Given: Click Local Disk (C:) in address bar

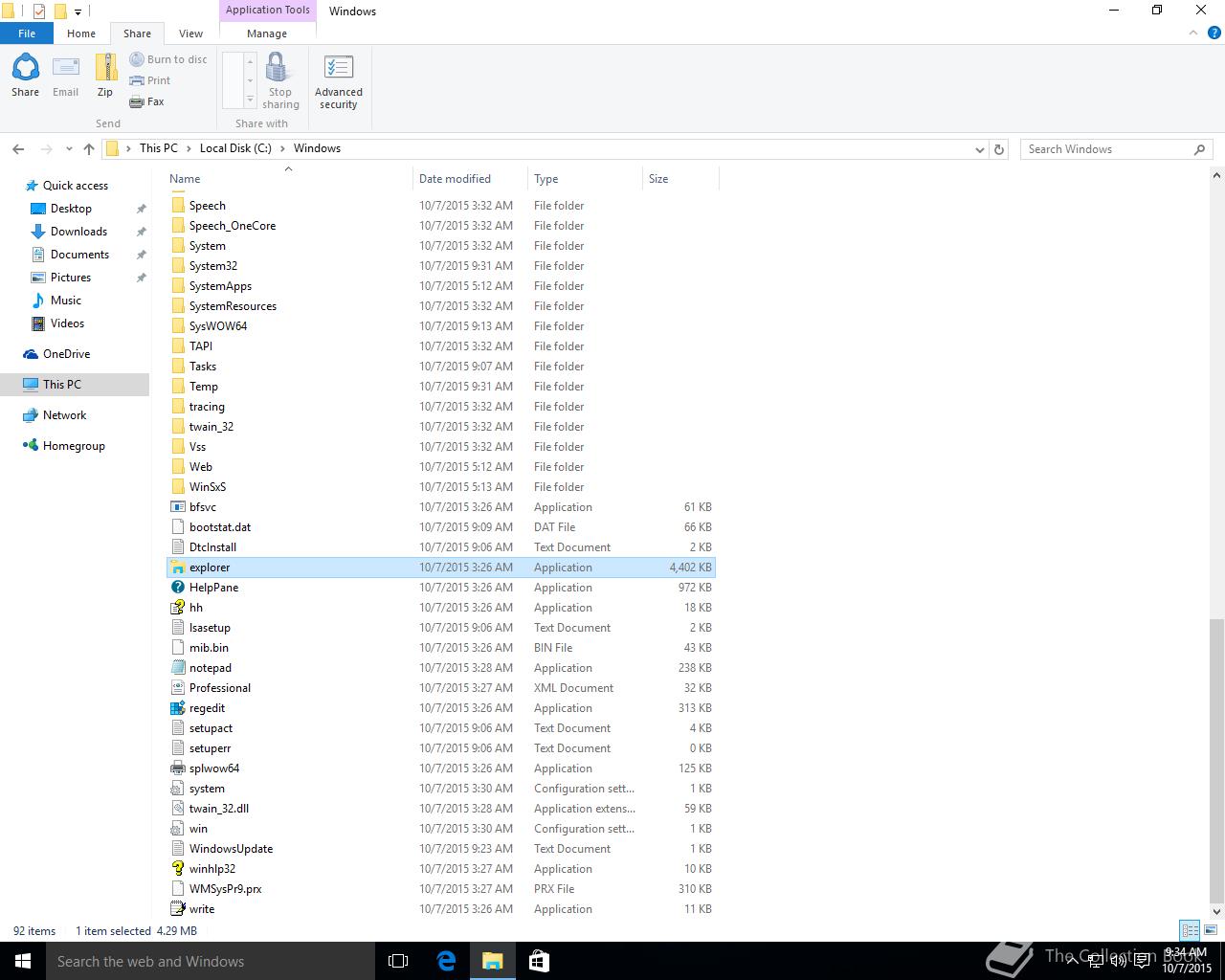Looking at the screenshot, I should point(235,148).
